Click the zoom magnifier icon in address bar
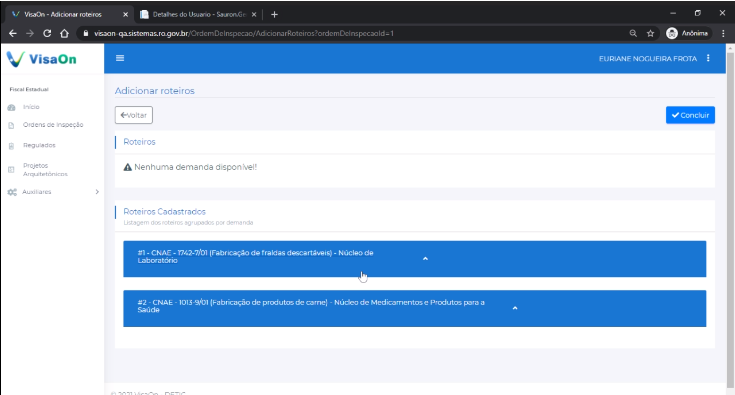The image size is (735, 395). (633, 33)
